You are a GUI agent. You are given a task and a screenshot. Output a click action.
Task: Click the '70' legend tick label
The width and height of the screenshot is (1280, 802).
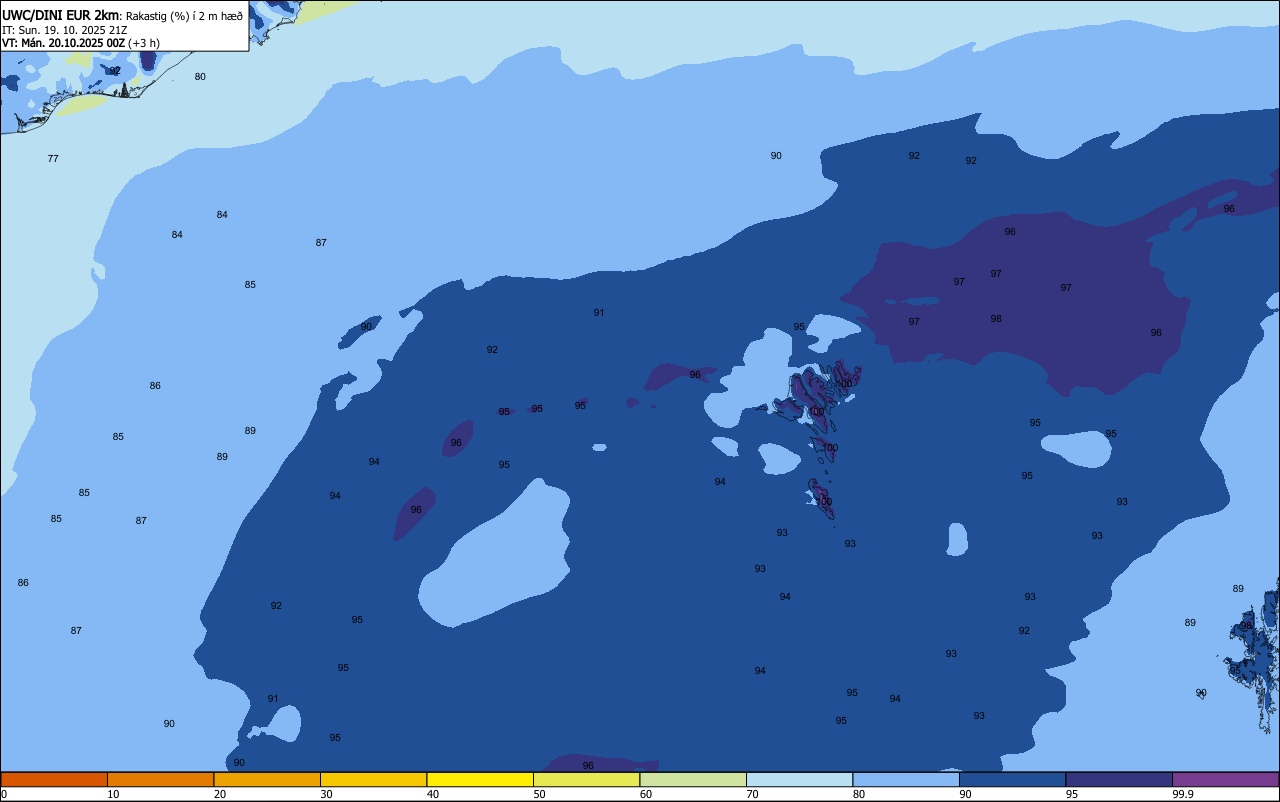click(x=752, y=794)
